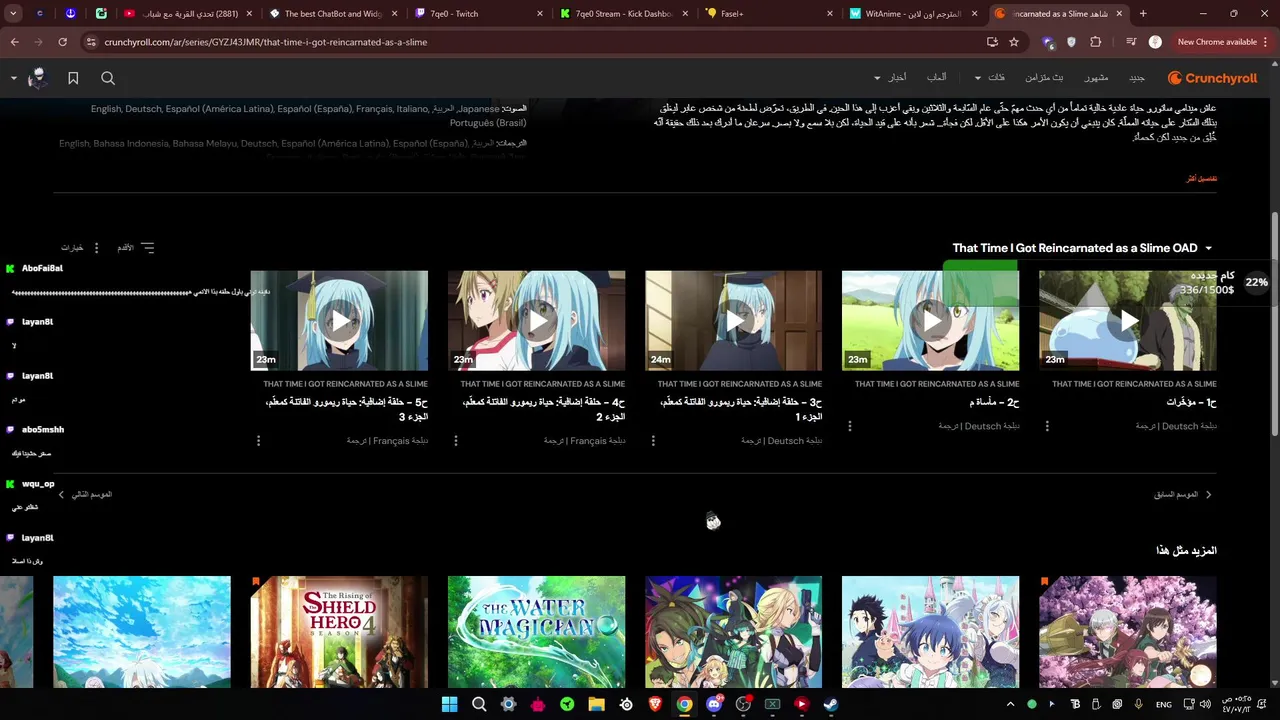Open the أخبار dropdown in the nav bar

pos(890,78)
